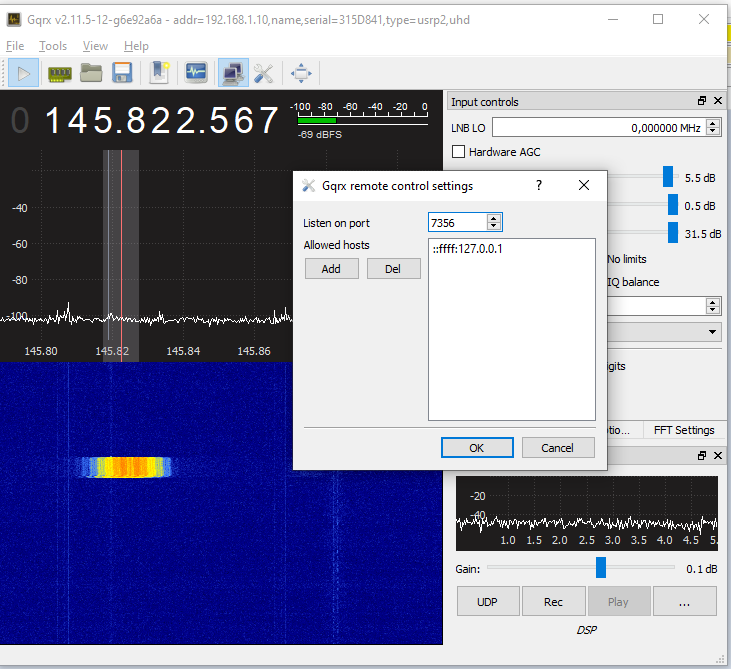Click the Rec audio button
Screen dimensions: 731x669
pos(553,602)
